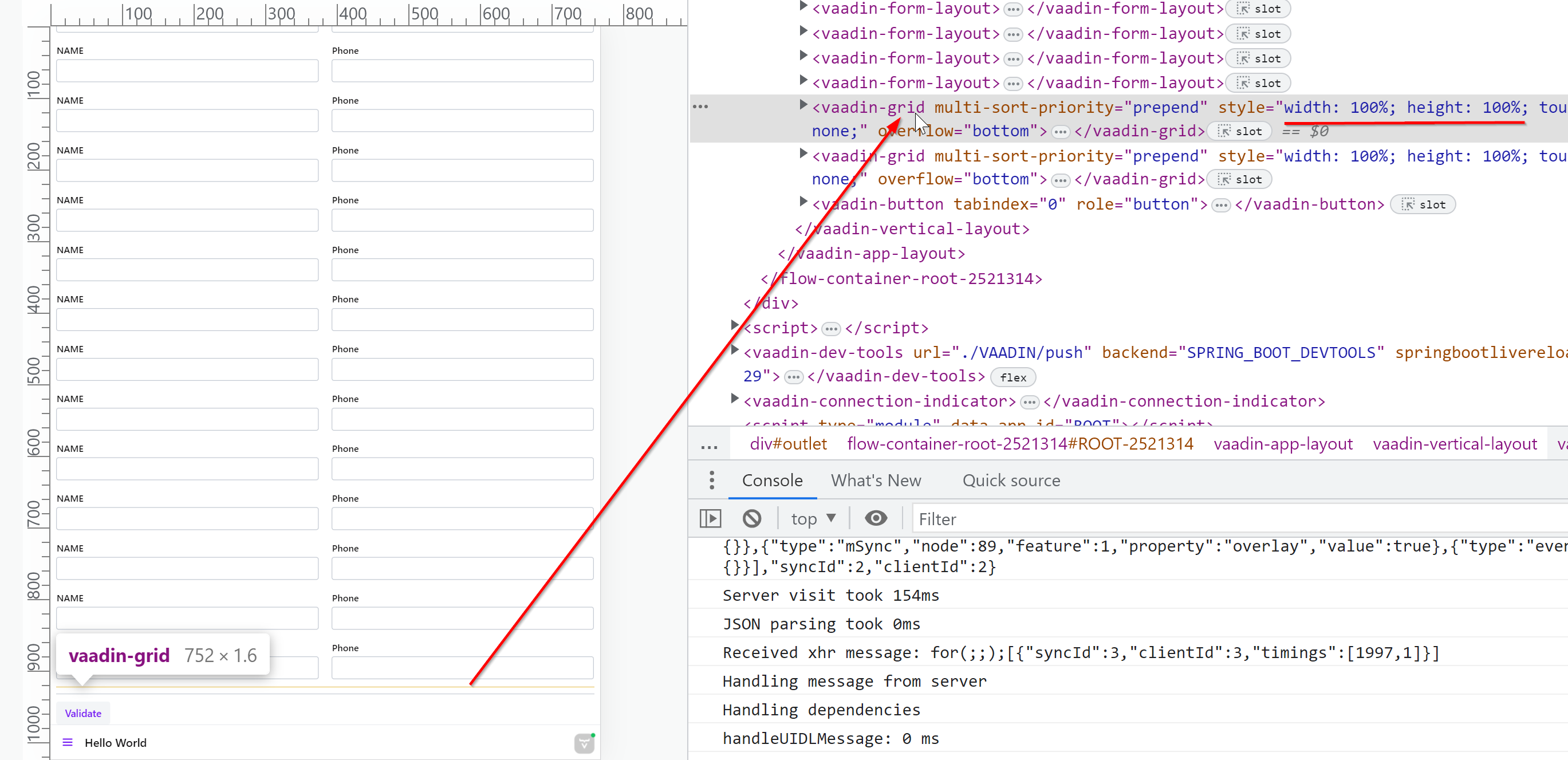Open the What's New tab
This screenshot has width=1568, height=760.
tap(876, 481)
